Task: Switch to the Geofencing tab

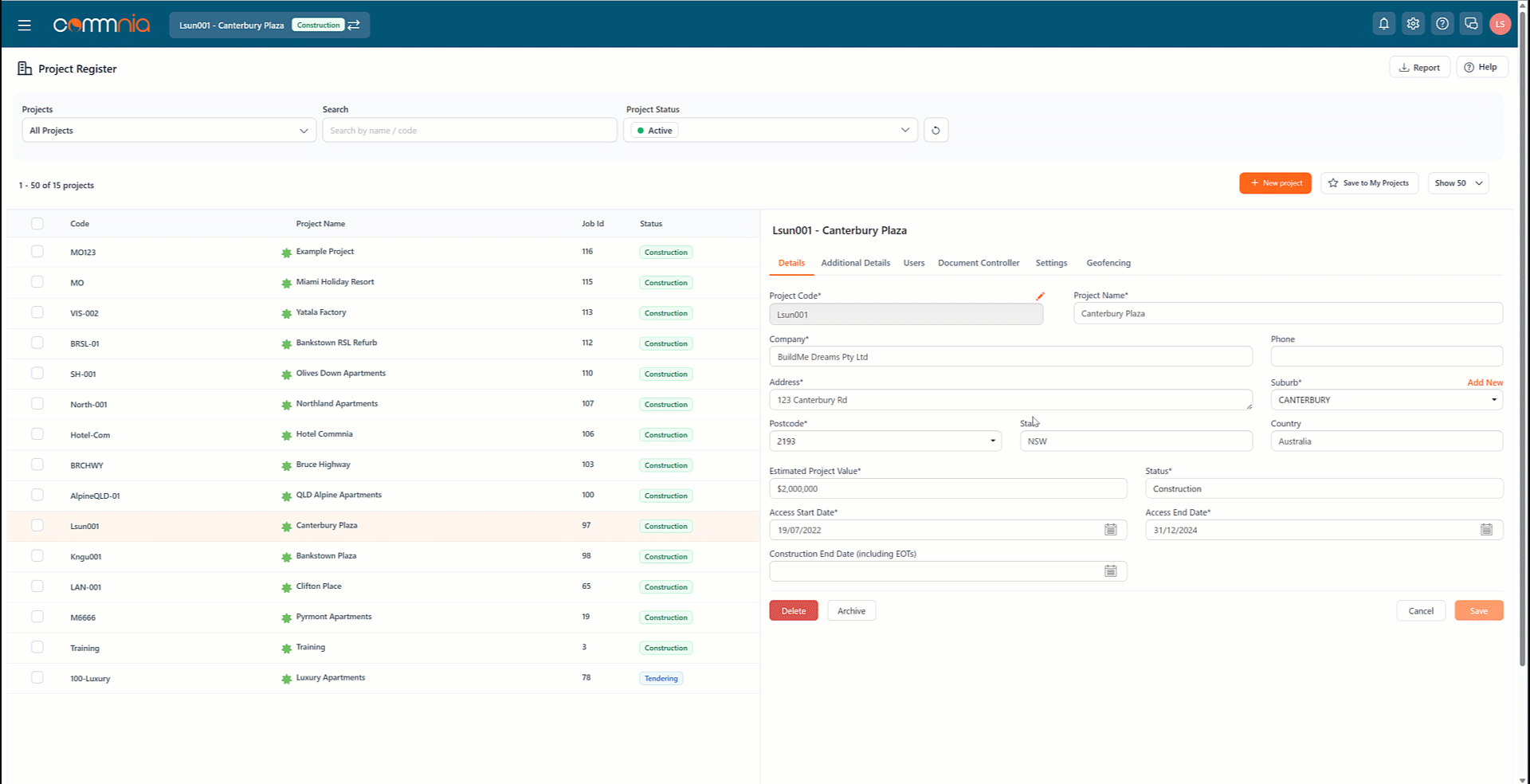Action: [x=1108, y=263]
